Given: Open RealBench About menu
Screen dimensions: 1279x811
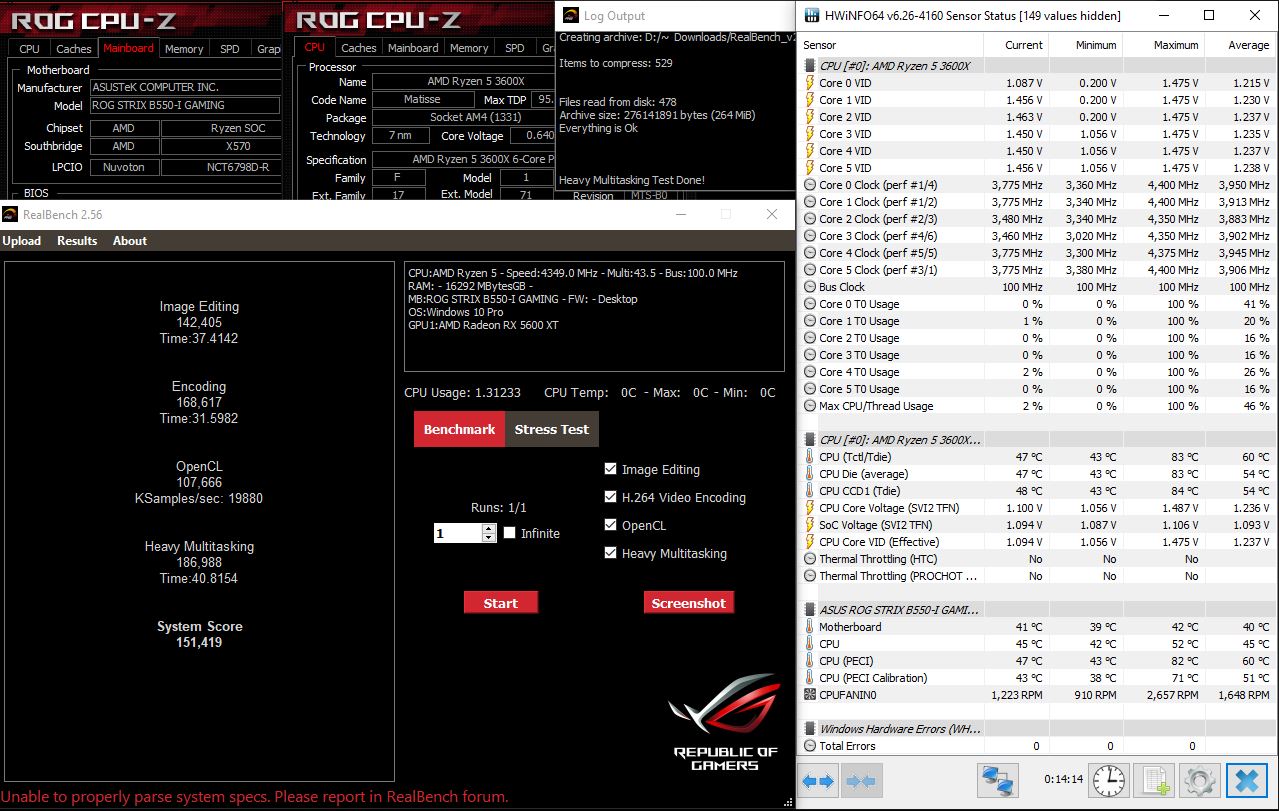Looking at the screenshot, I should coord(130,241).
